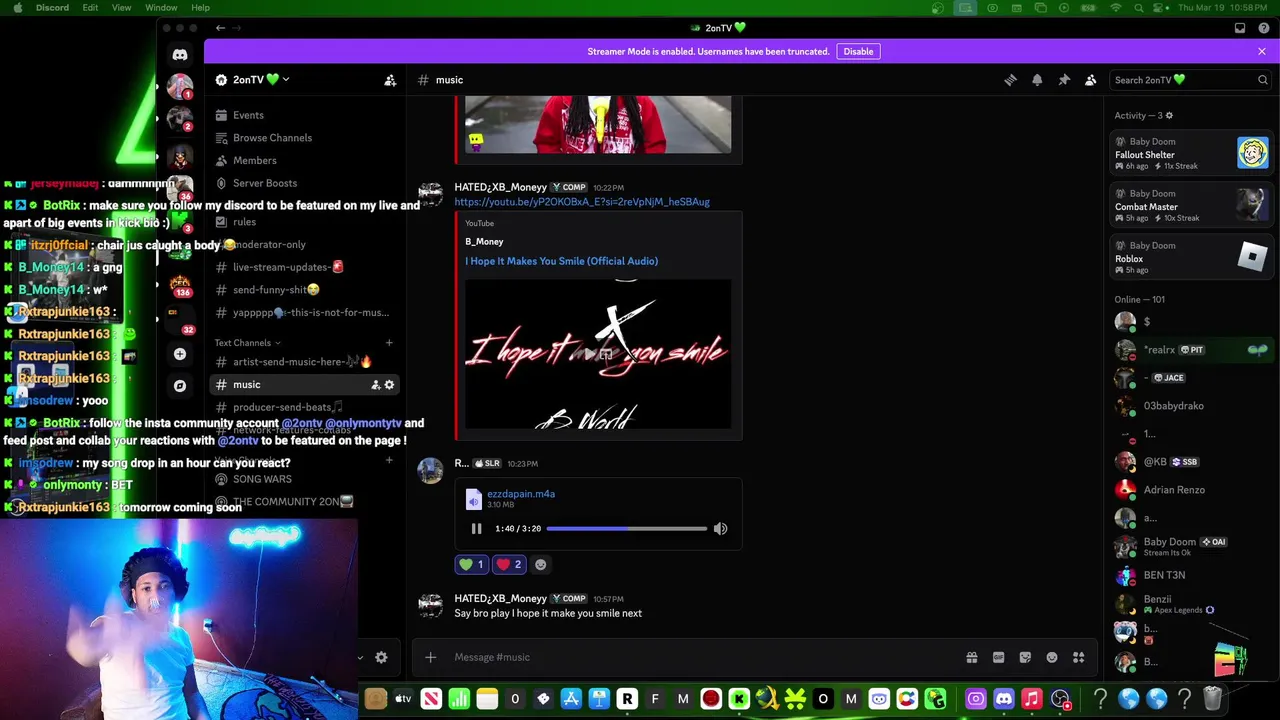The image size is (1280, 720).
Task: Invite people icon beside 2onTV server name
Action: tap(390, 80)
